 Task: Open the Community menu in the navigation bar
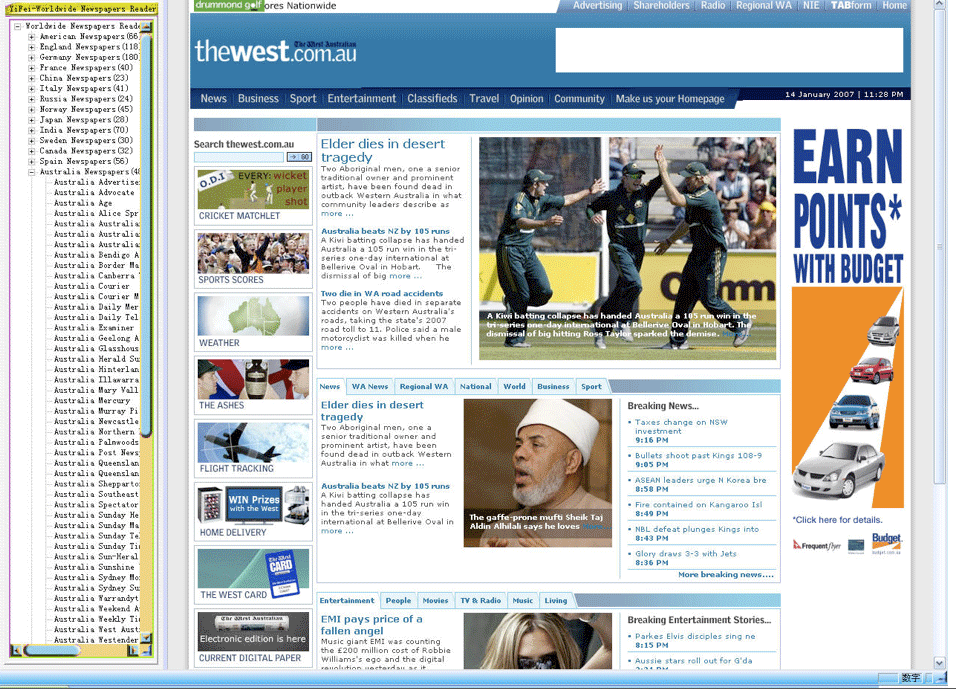[579, 99]
